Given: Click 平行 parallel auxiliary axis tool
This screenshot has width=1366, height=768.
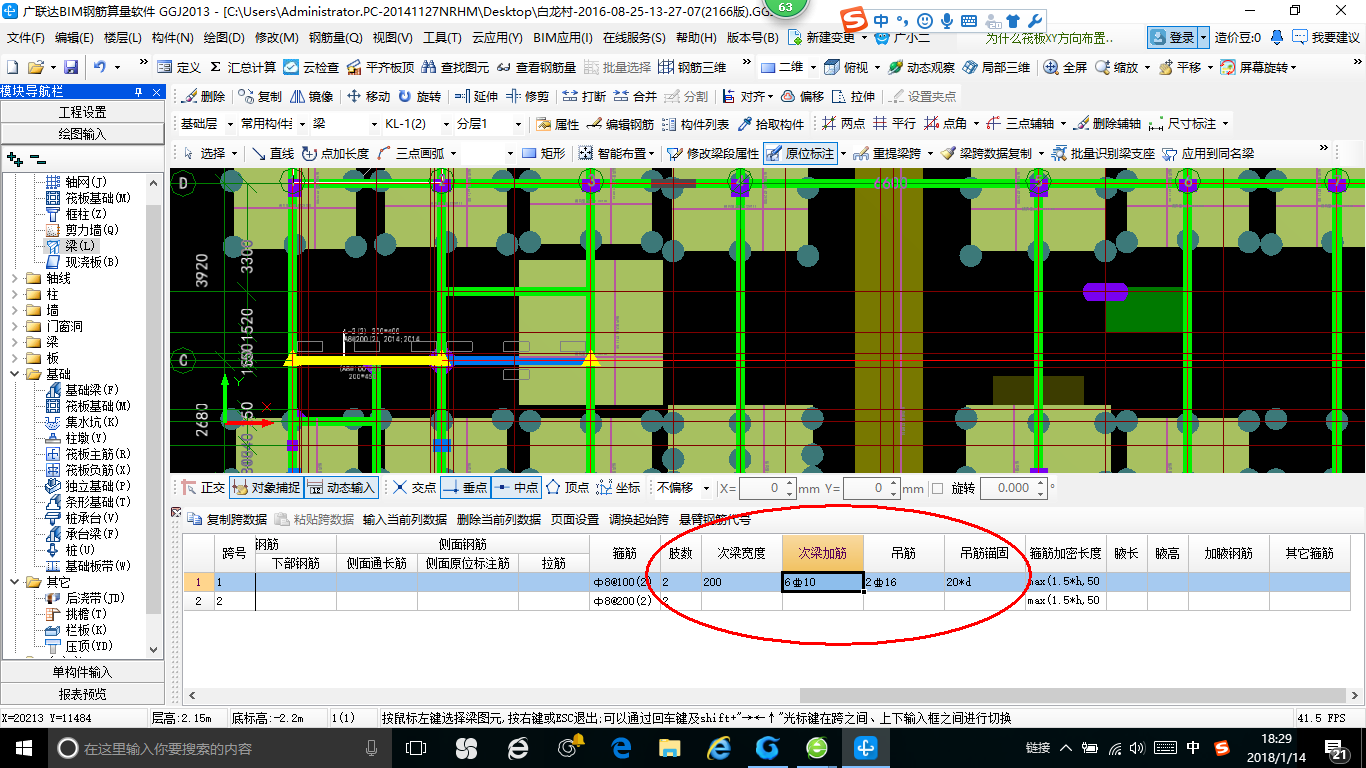Looking at the screenshot, I should [894, 124].
